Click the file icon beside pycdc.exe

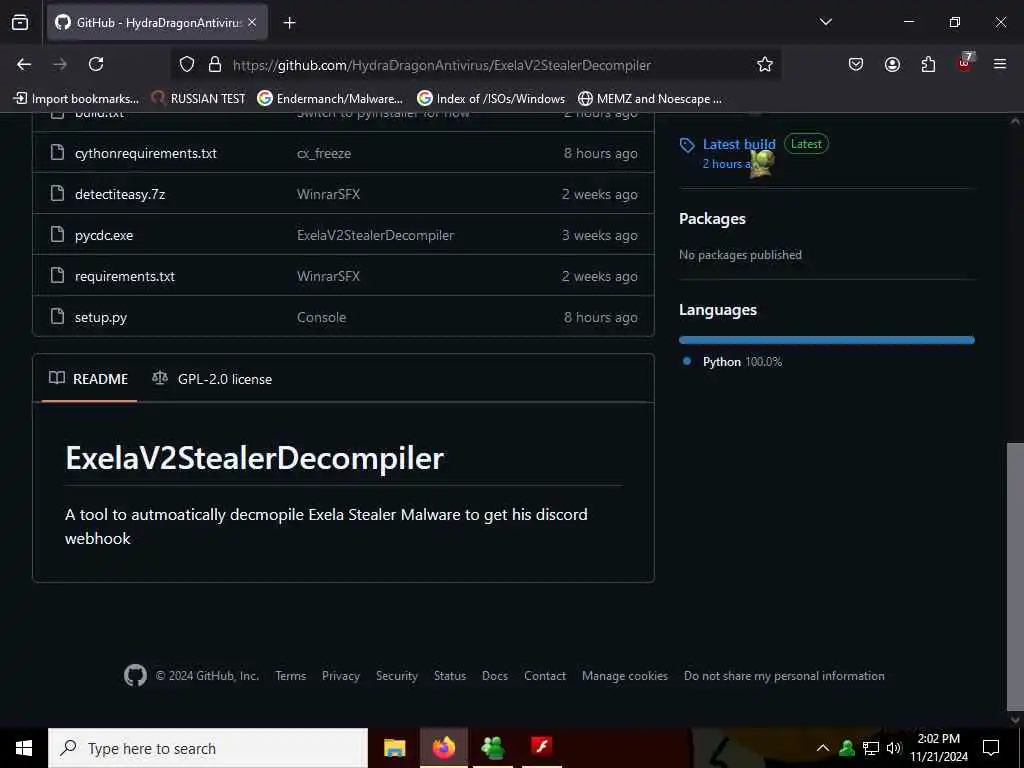57,234
